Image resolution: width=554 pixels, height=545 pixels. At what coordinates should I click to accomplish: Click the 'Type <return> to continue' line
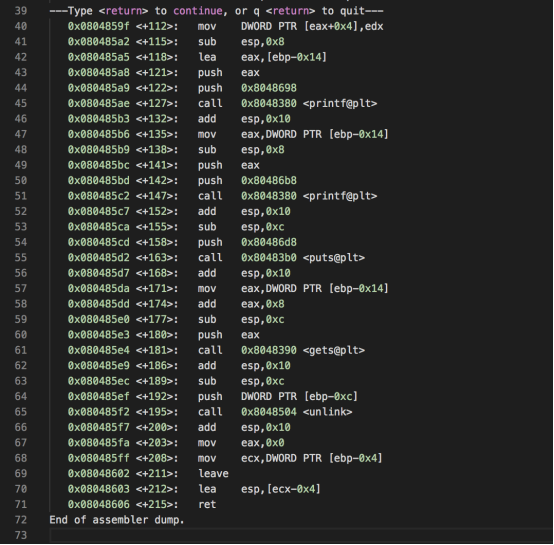tap(216, 11)
